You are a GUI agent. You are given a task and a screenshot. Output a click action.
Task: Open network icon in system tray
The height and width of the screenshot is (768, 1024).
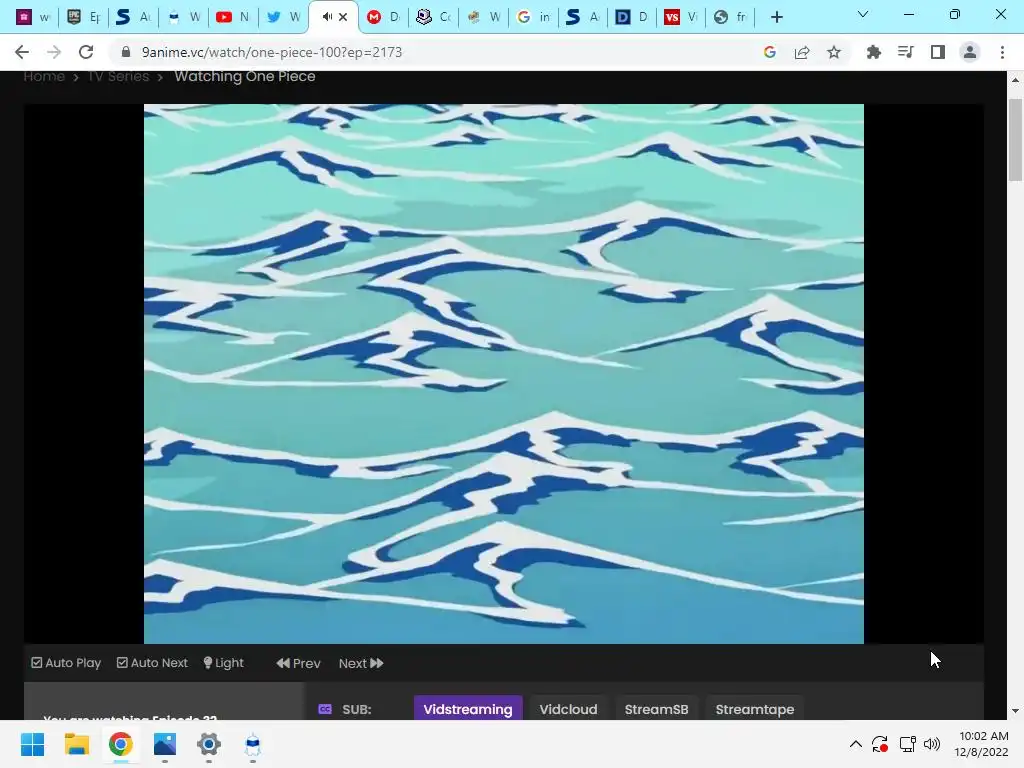click(x=907, y=744)
